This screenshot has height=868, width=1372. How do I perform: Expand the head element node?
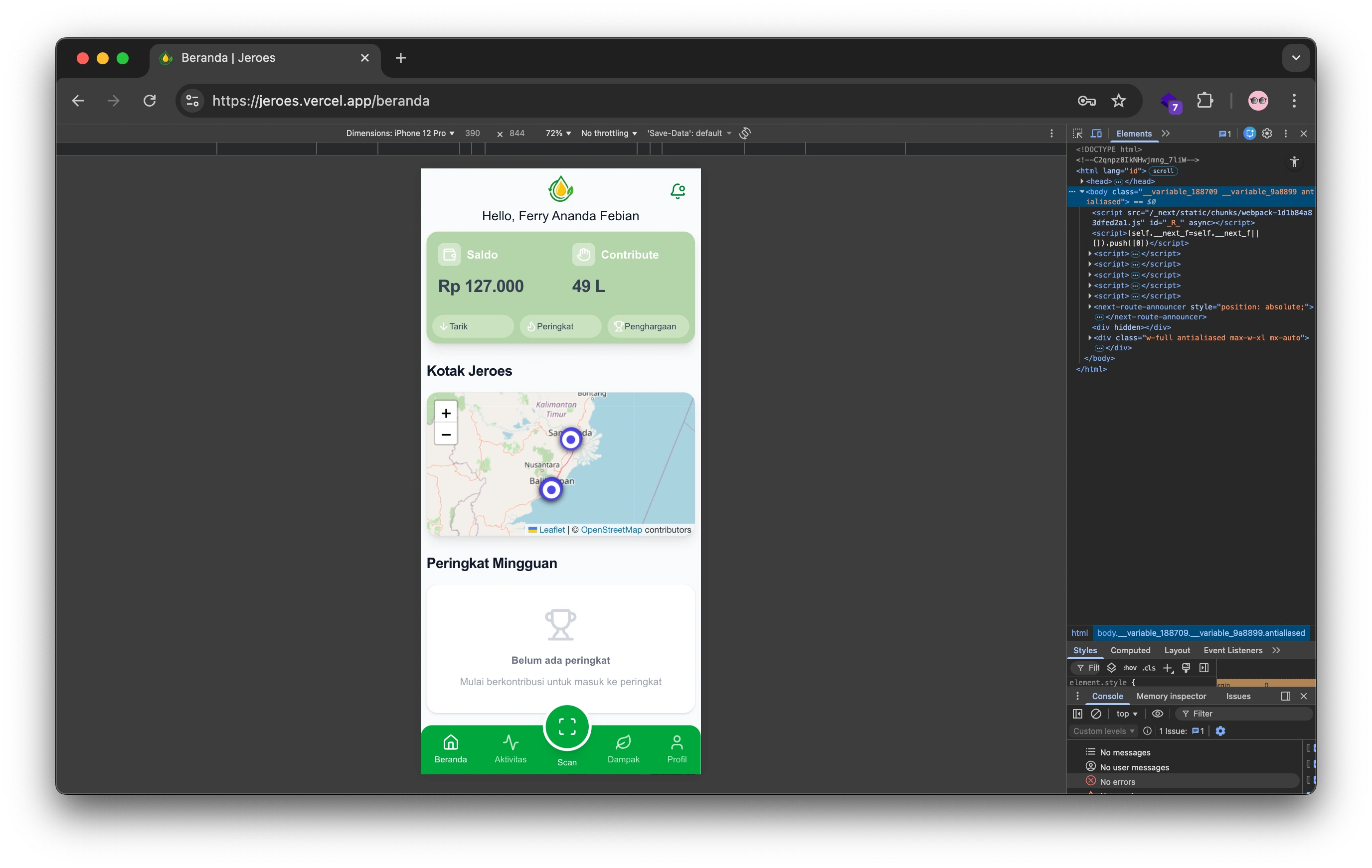[x=1081, y=181]
